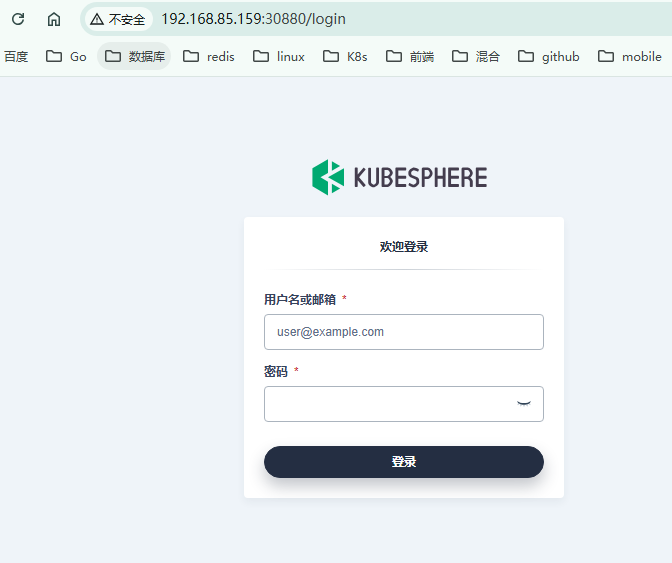Click the 欢迎登录 heading text
Image resolution: width=672 pixels, height=563 pixels.
coord(404,247)
